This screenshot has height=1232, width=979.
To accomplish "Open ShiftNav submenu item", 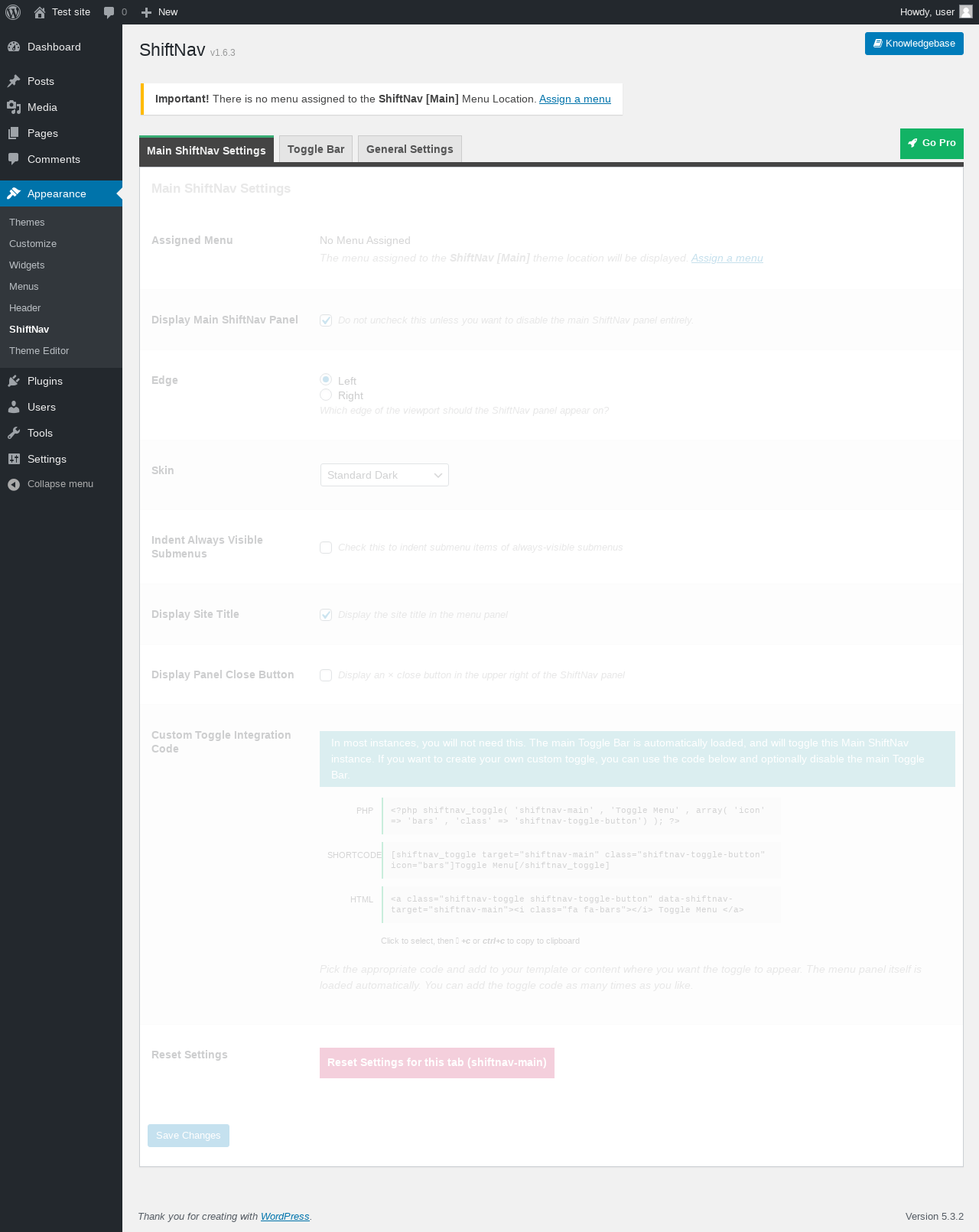I will click(x=29, y=330).
